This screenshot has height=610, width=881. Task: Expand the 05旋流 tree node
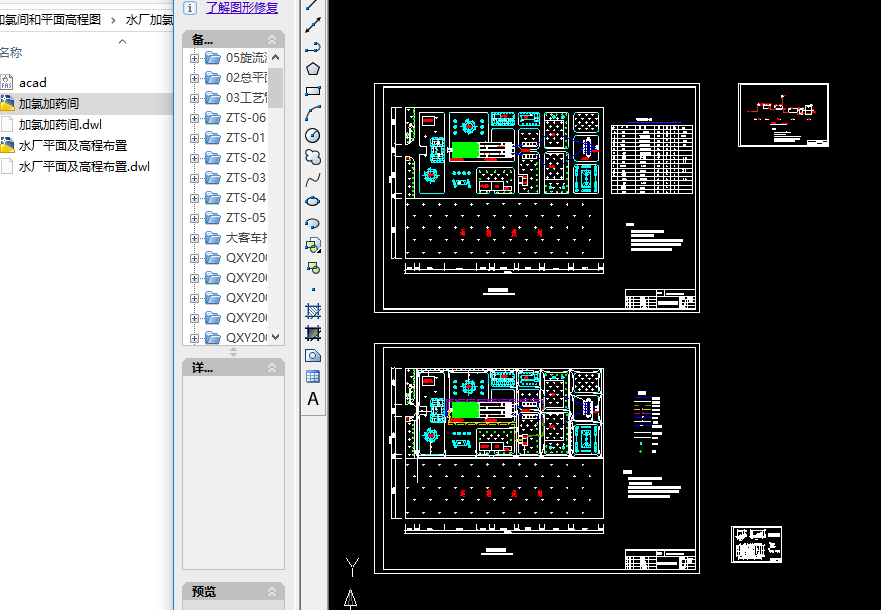pos(194,58)
